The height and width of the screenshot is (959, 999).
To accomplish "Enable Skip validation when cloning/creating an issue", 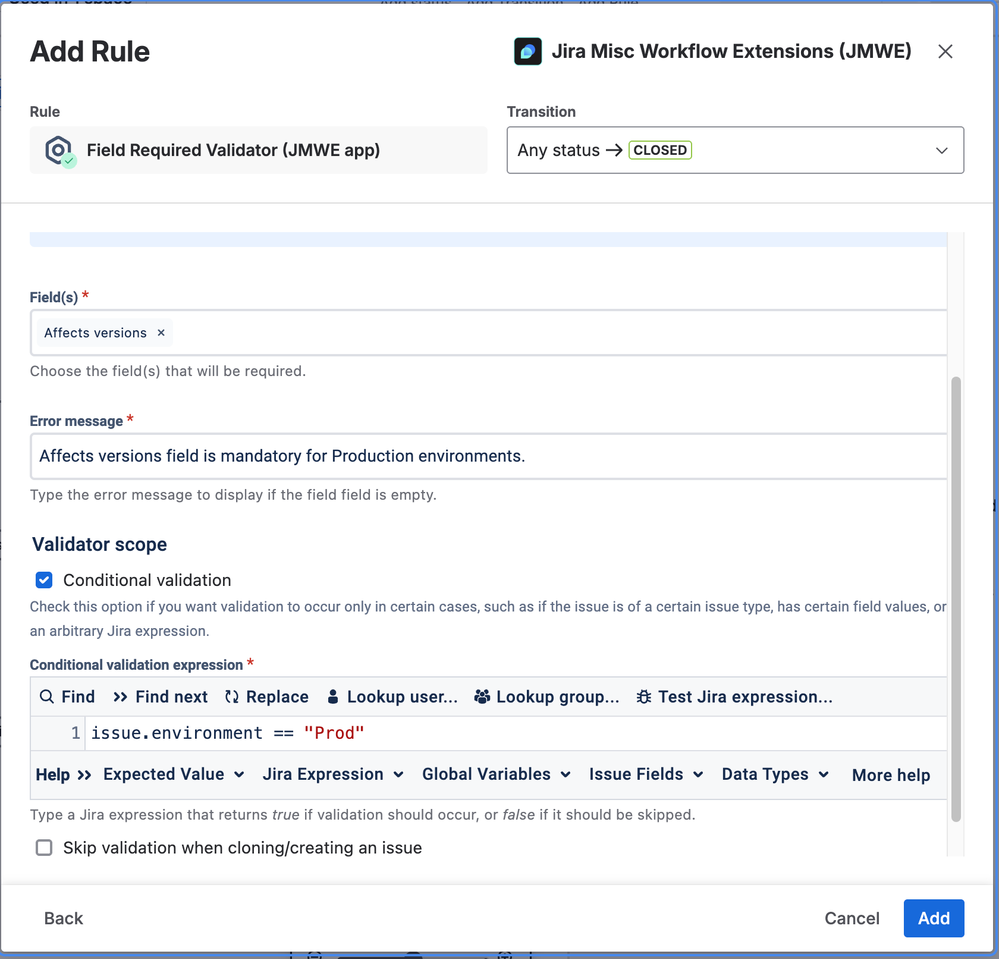I will pos(44,847).
